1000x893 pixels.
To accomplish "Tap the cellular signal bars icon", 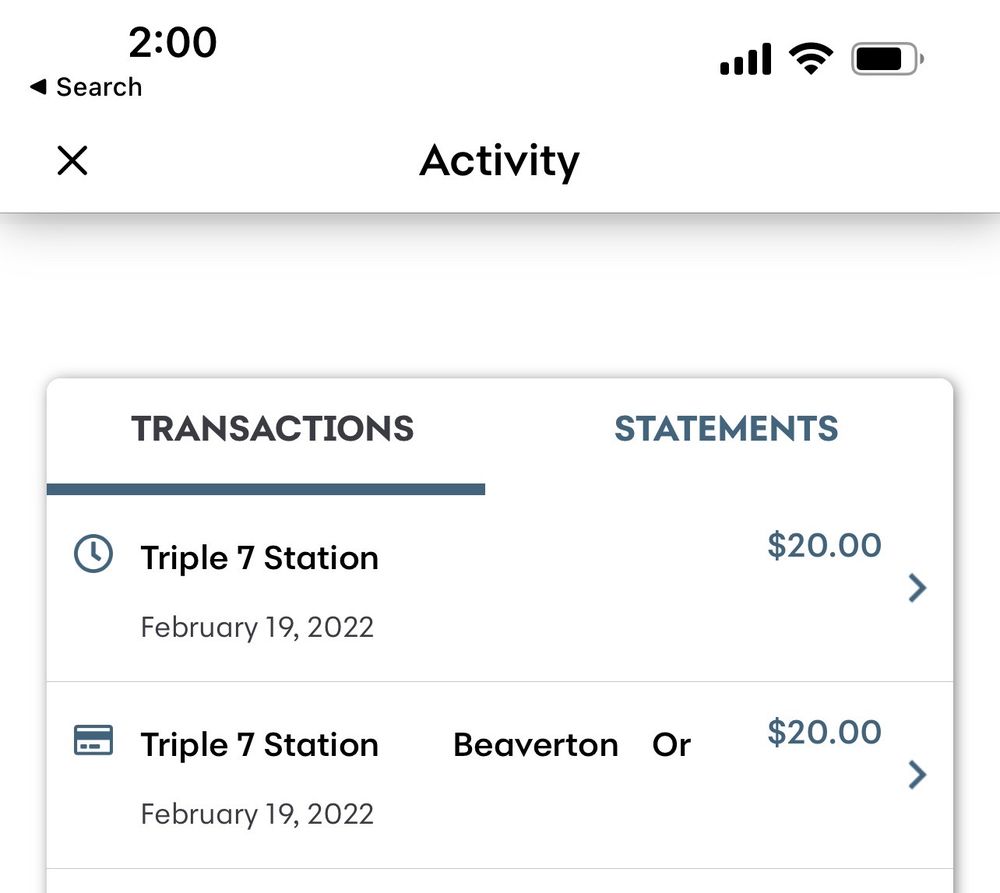I will 745,60.
